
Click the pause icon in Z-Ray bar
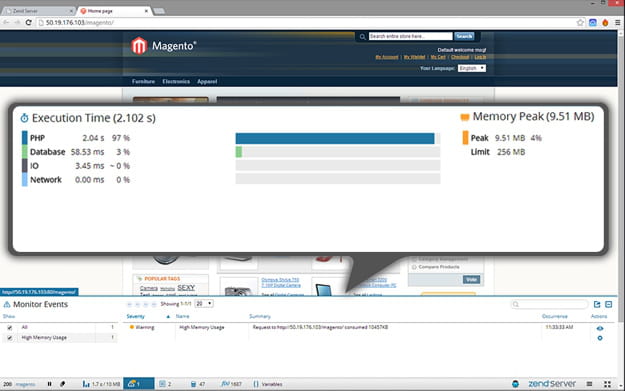[49, 384]
